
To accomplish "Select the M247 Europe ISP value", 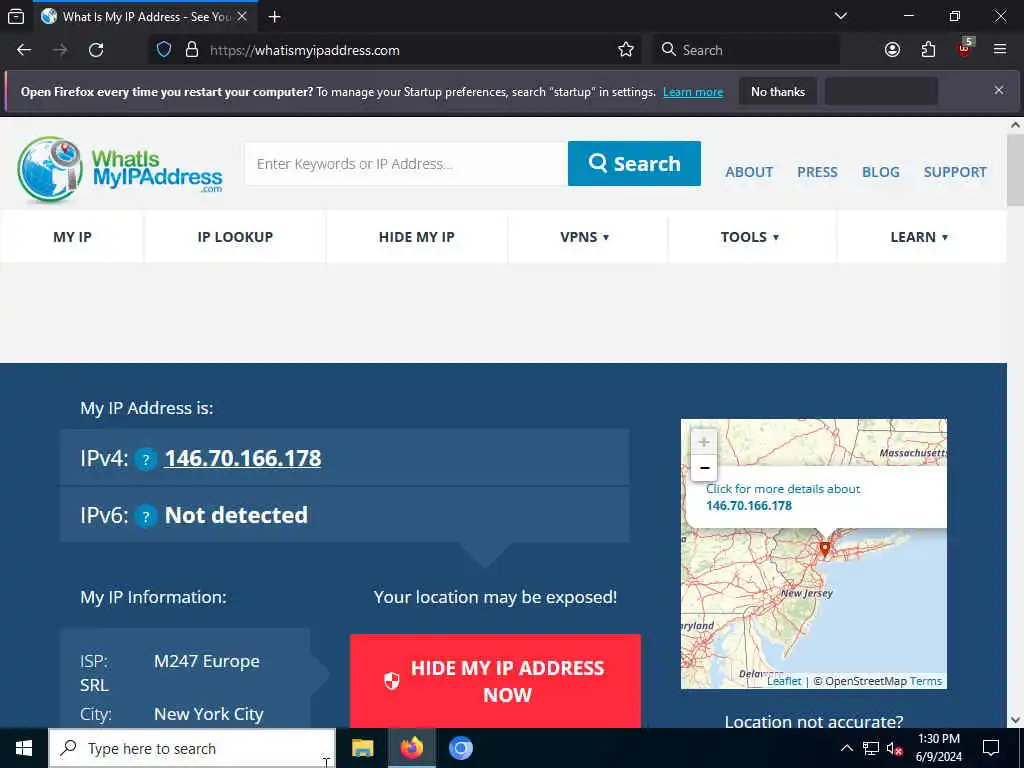I will coord(207,661).
